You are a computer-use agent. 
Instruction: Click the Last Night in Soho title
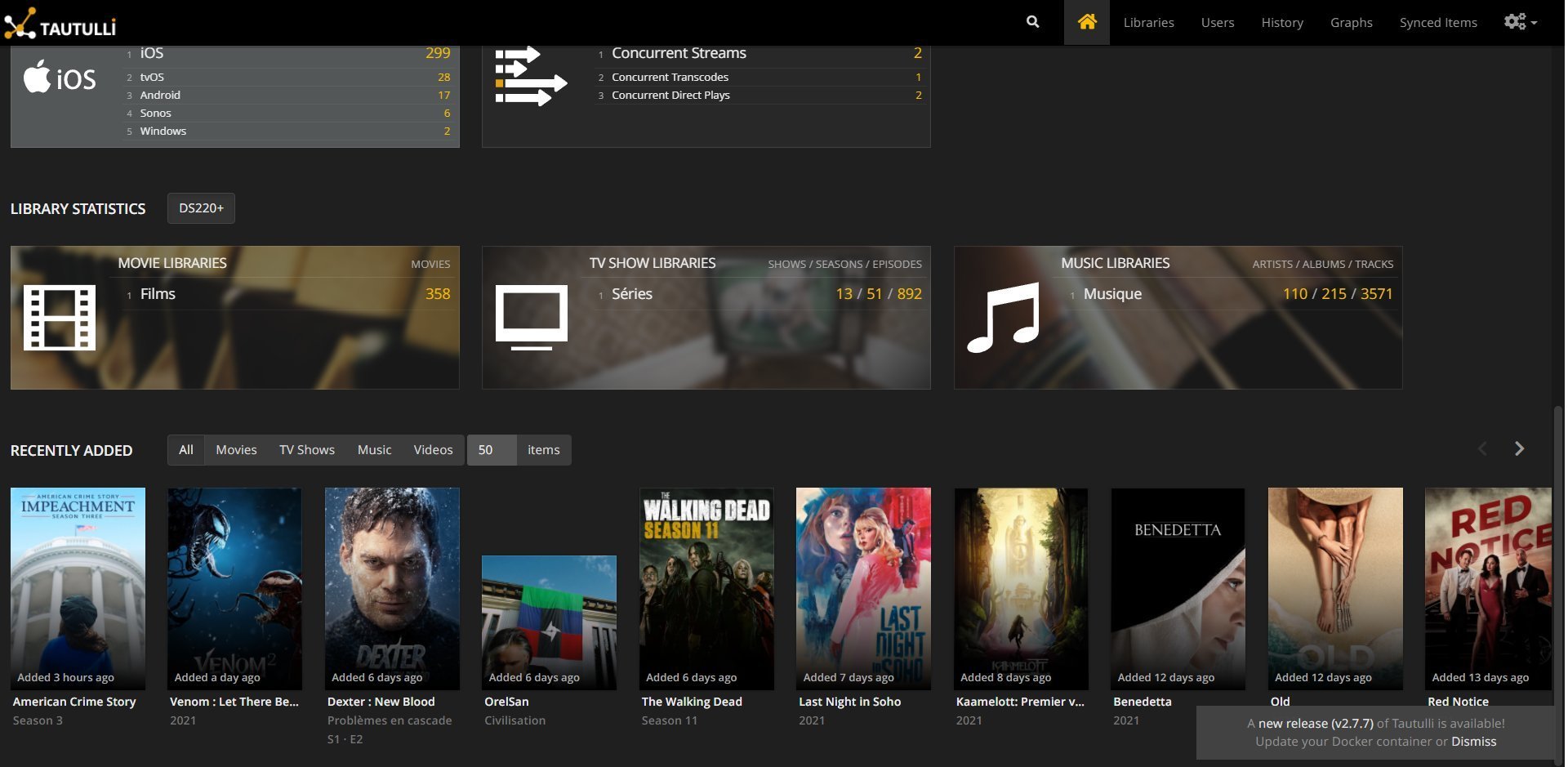point(849,702)
